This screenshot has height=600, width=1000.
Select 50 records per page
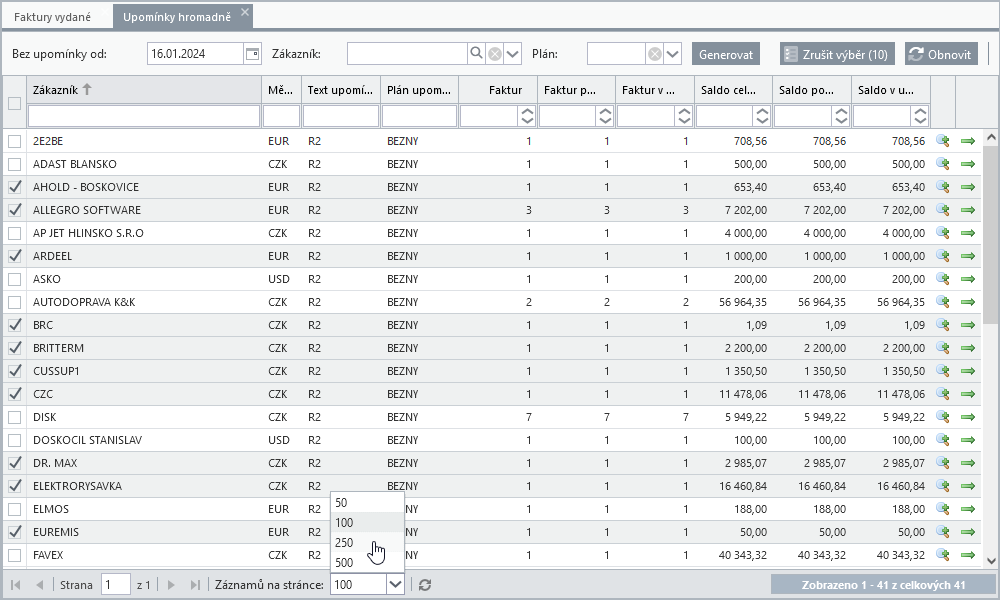coord(367,502)
